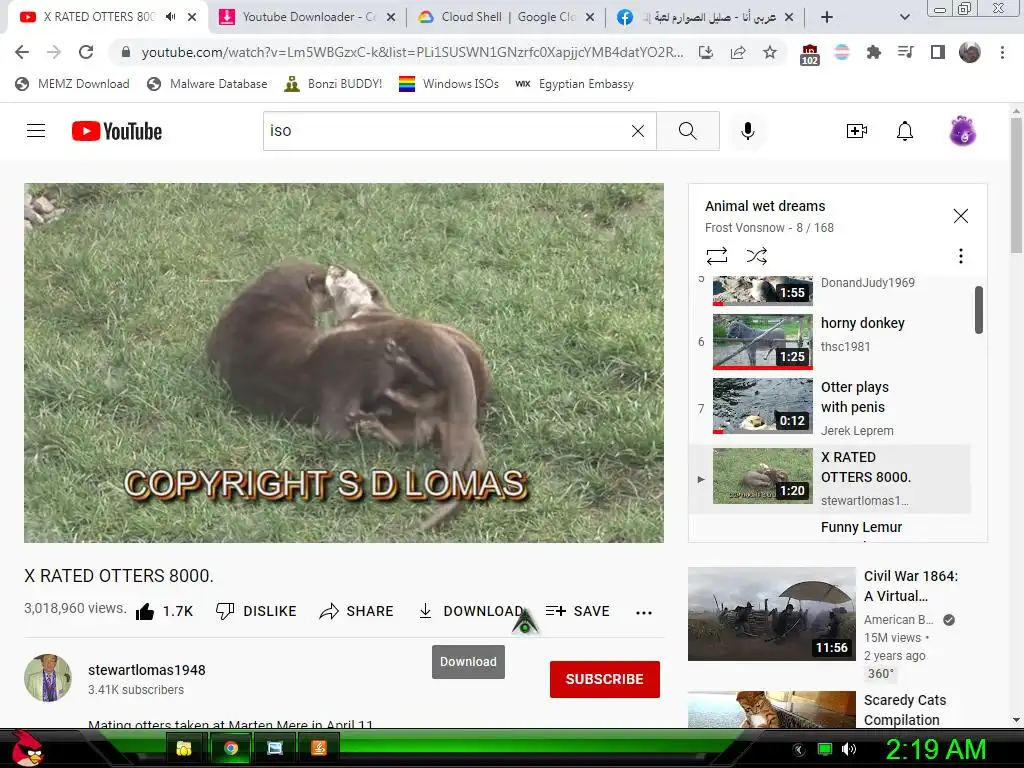The width and height of the screenshot is (1024, 768).
Task: Open Chrome three-dot menu
Action: (x=1002, y=52)
